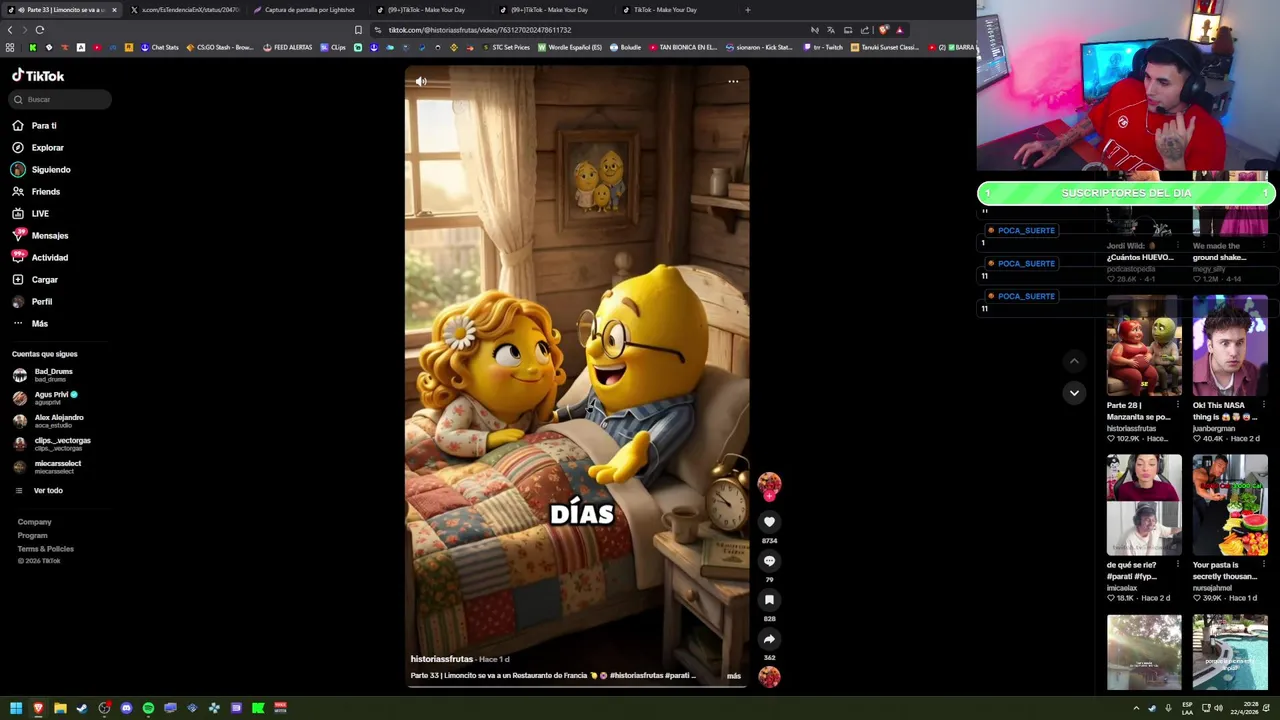This screenshot has height=720, width=1280.
Task: Open the FEED ALERTAS bookmark
Action: coord(288,47)
